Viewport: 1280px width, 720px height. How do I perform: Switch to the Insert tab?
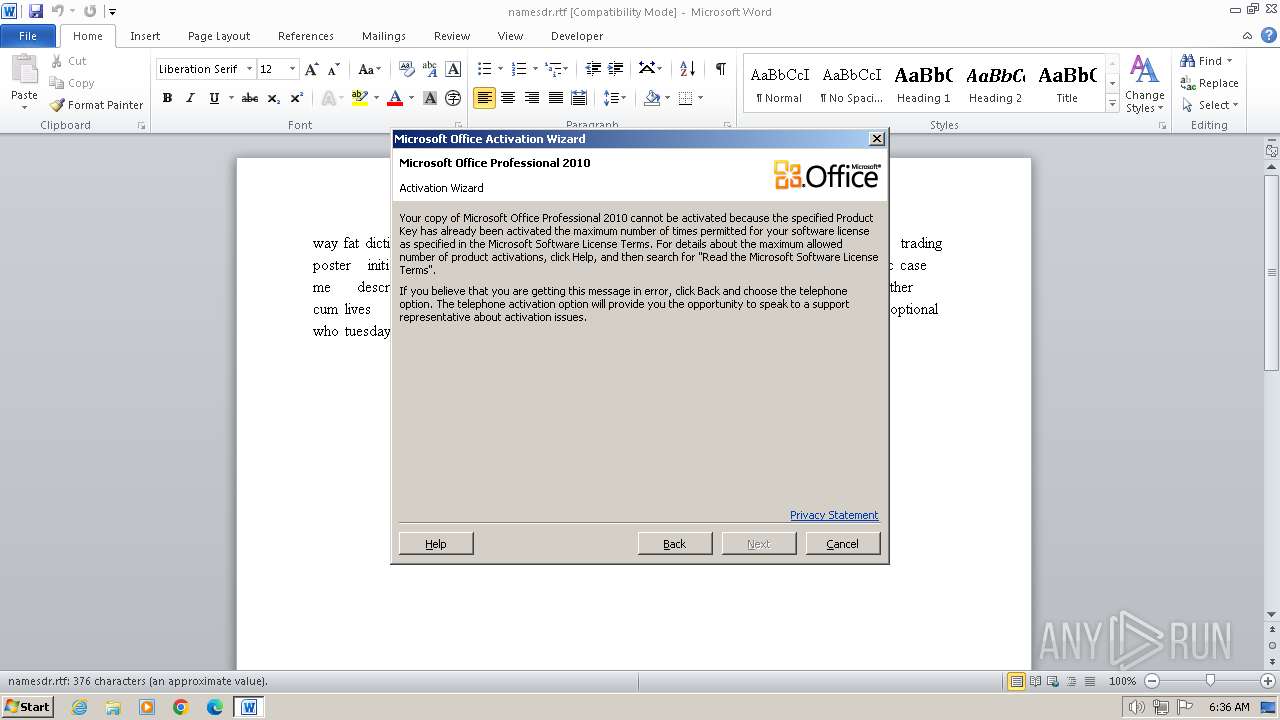coord(145,36)
